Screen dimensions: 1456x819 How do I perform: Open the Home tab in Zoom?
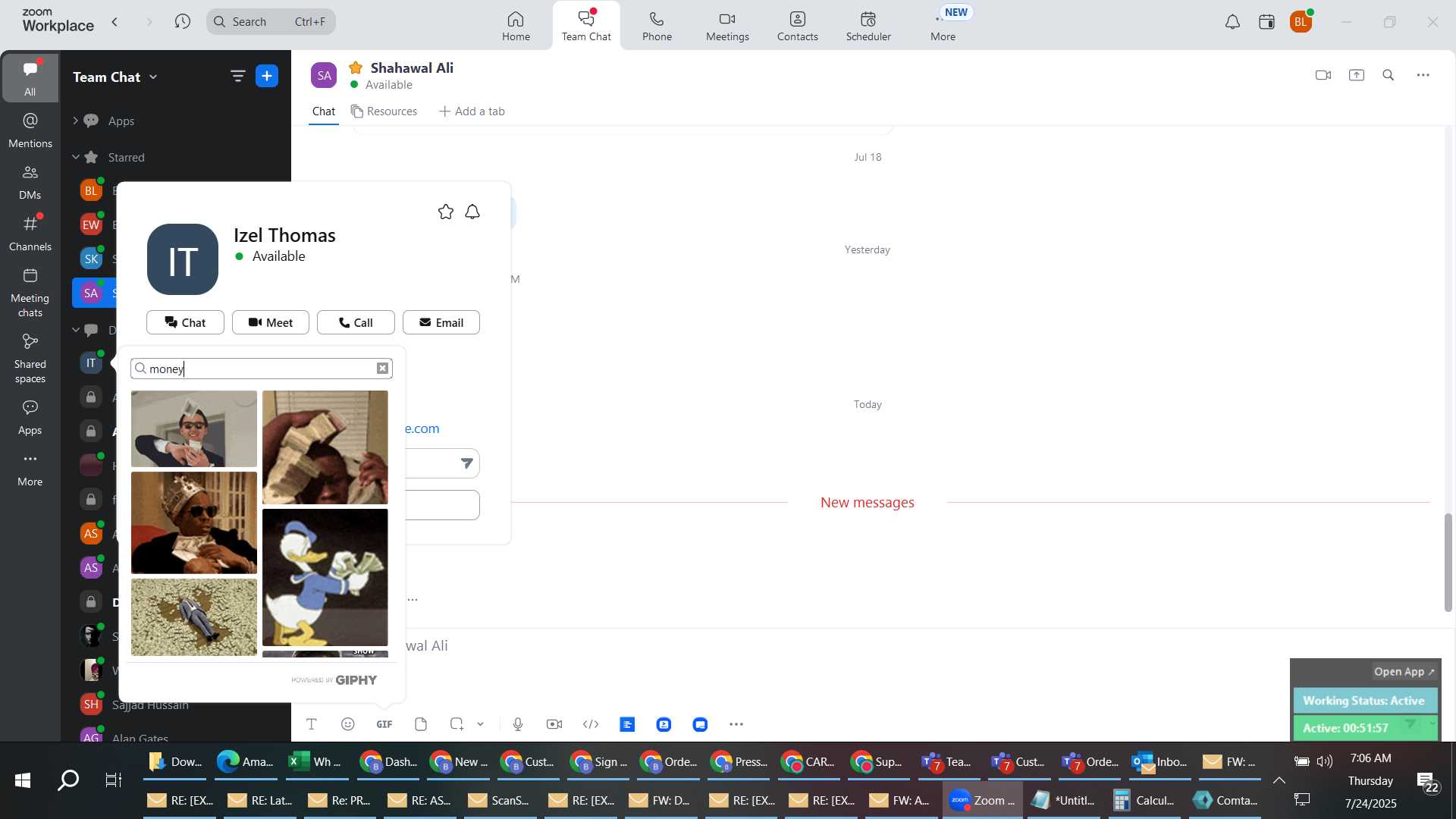pyautogui.click(x=516, y=26)
